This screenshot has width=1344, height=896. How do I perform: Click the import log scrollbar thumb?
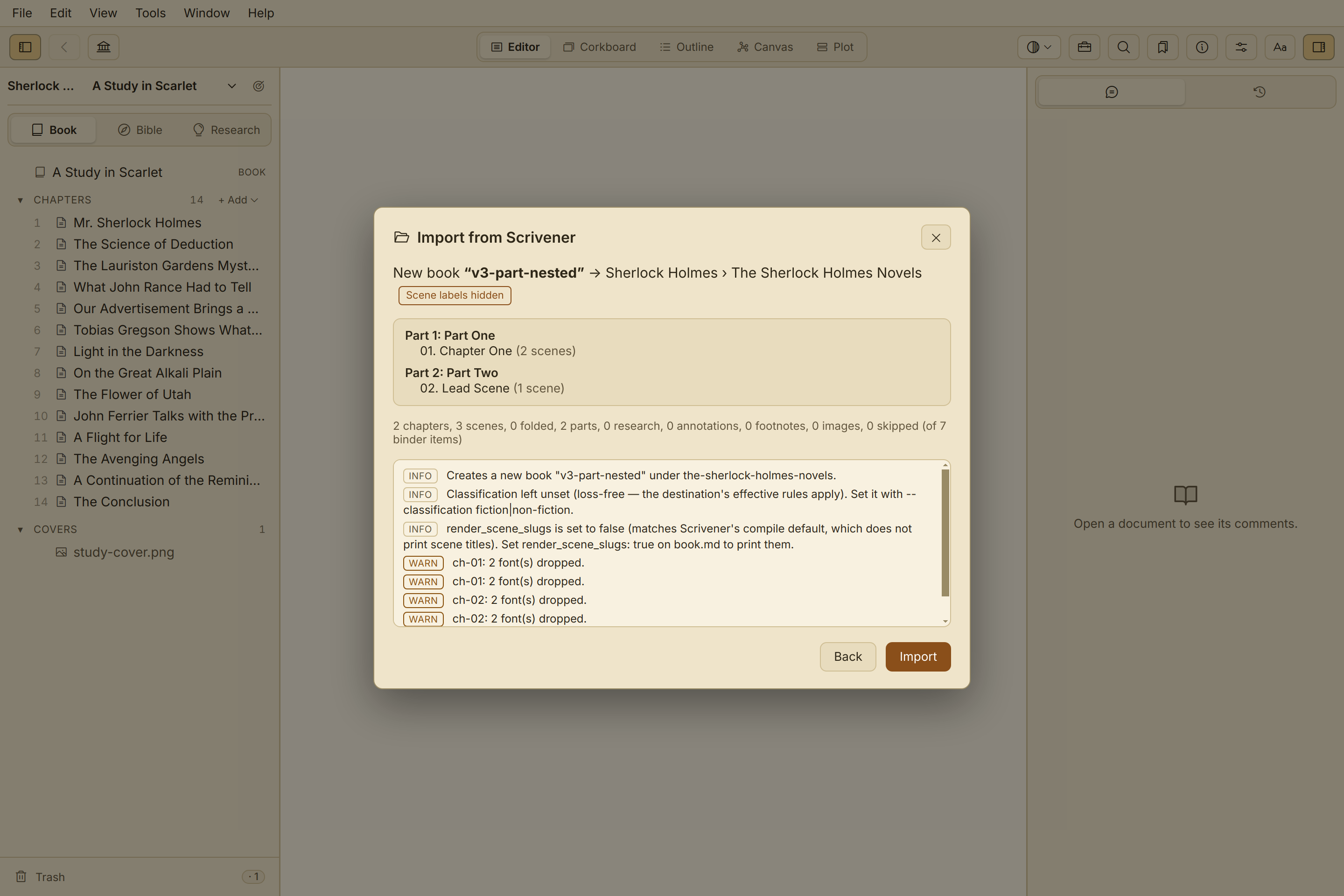(x=945, y=532)
